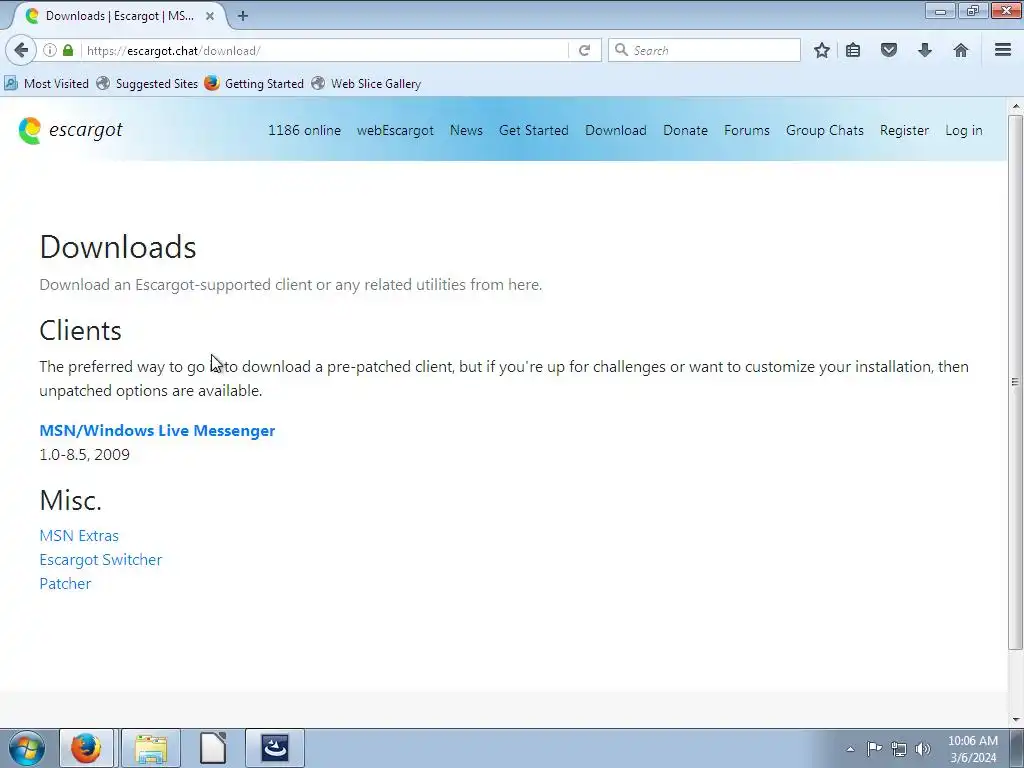The width and height of the screenshot is (1024, 768).
Task: Open webEscargot from the nav bar
Action: (x=395, y=131)
